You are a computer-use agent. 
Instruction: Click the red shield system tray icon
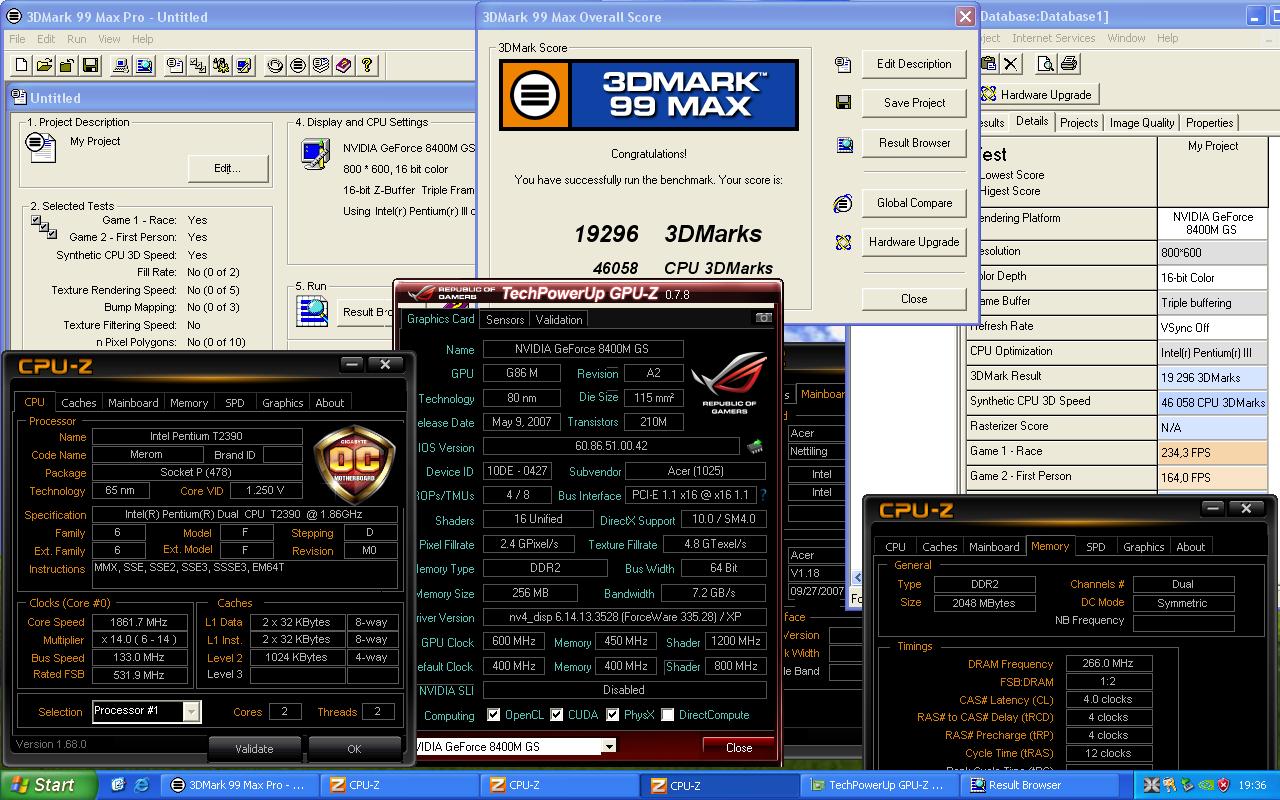point(1223,785)
